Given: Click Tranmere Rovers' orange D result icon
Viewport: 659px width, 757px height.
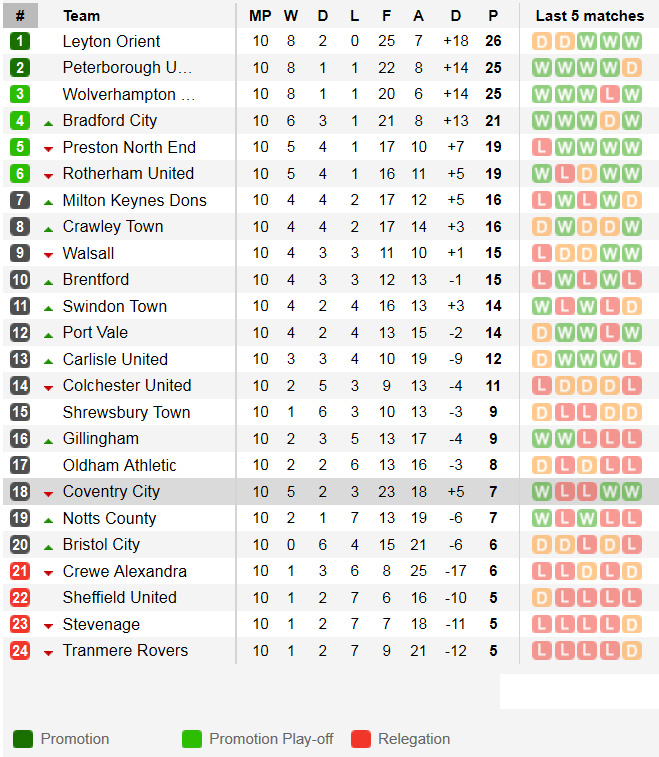Looking at the screenshot, I should click(631, 650).
